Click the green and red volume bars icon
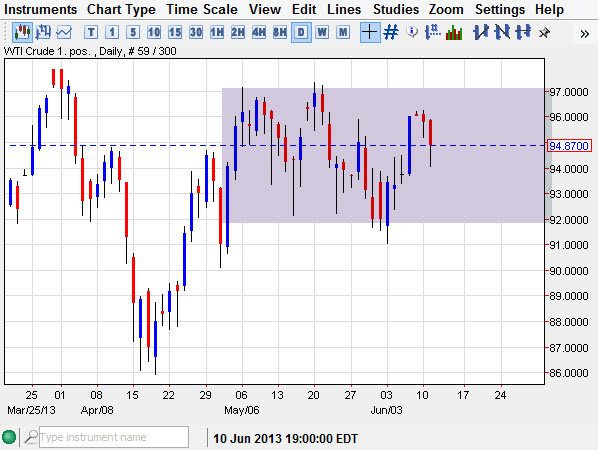Image resolution: width=598 pixels, height=450 pixels. (x=454, y=32)
